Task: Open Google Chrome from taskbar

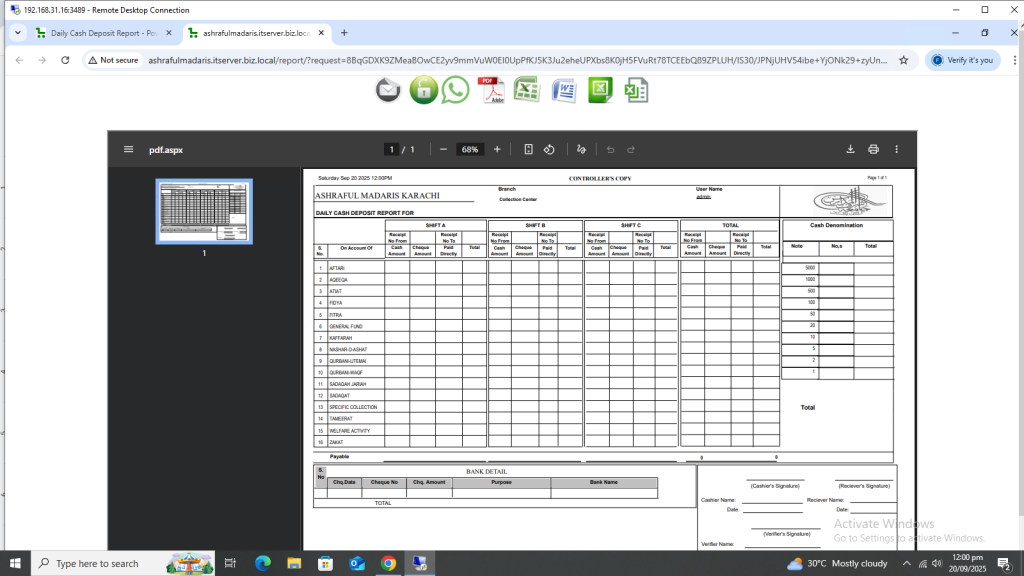Action: point(388,563)
